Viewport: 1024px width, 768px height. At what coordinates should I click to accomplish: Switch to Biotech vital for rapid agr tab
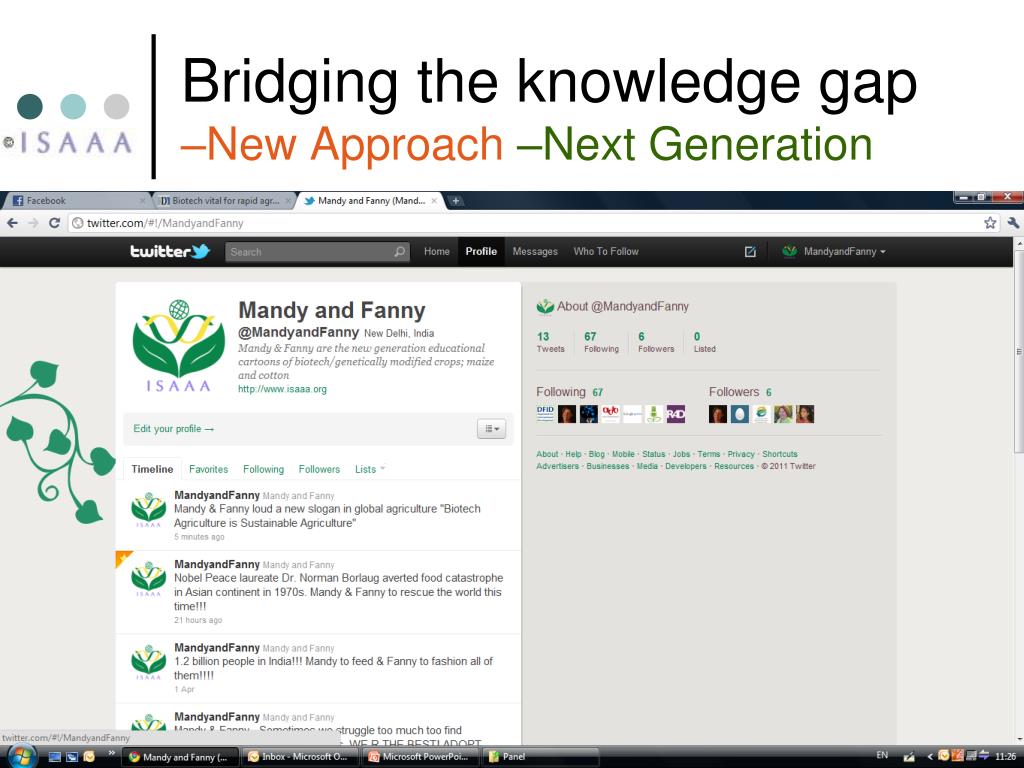pyautogui.click(x=225, y=200)
